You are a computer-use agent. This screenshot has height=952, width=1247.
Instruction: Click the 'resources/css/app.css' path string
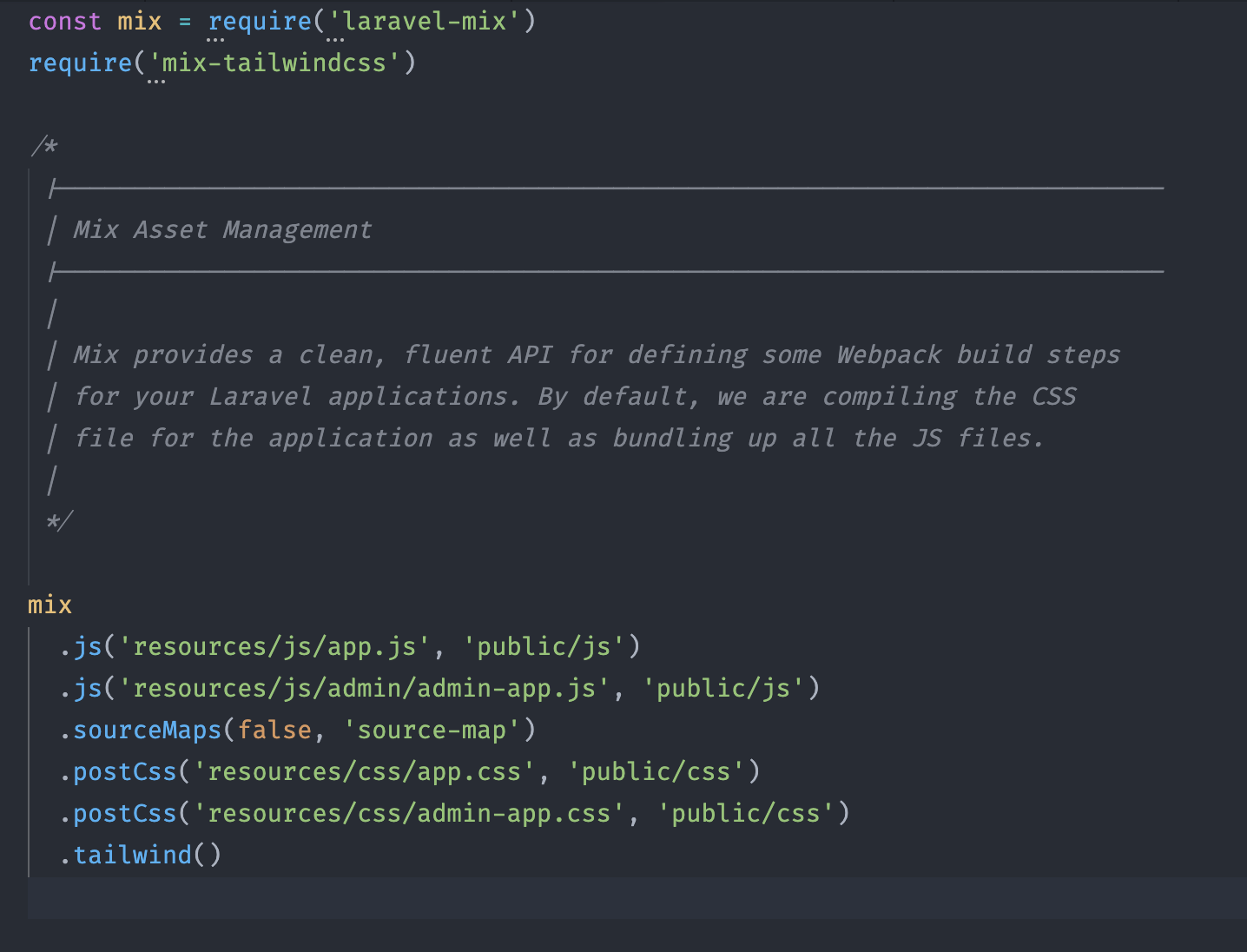(364, 771)
